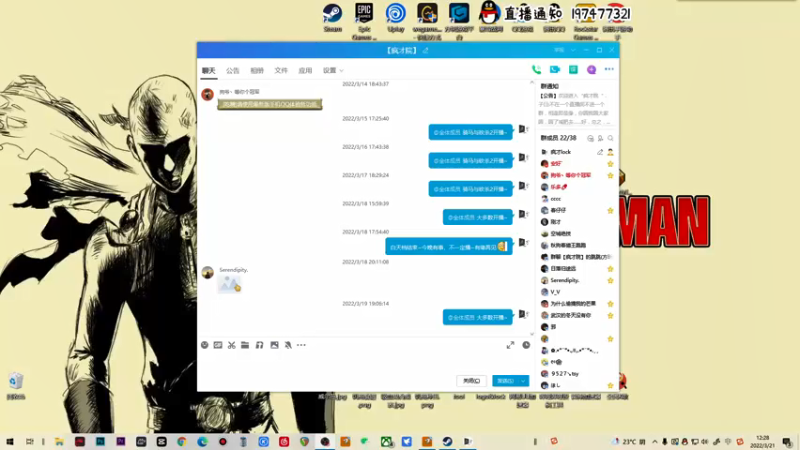Switch to the 相册 tab
The height and width of the screenshot is (450, 800).
pyautogui.click(x=257, y=70)
